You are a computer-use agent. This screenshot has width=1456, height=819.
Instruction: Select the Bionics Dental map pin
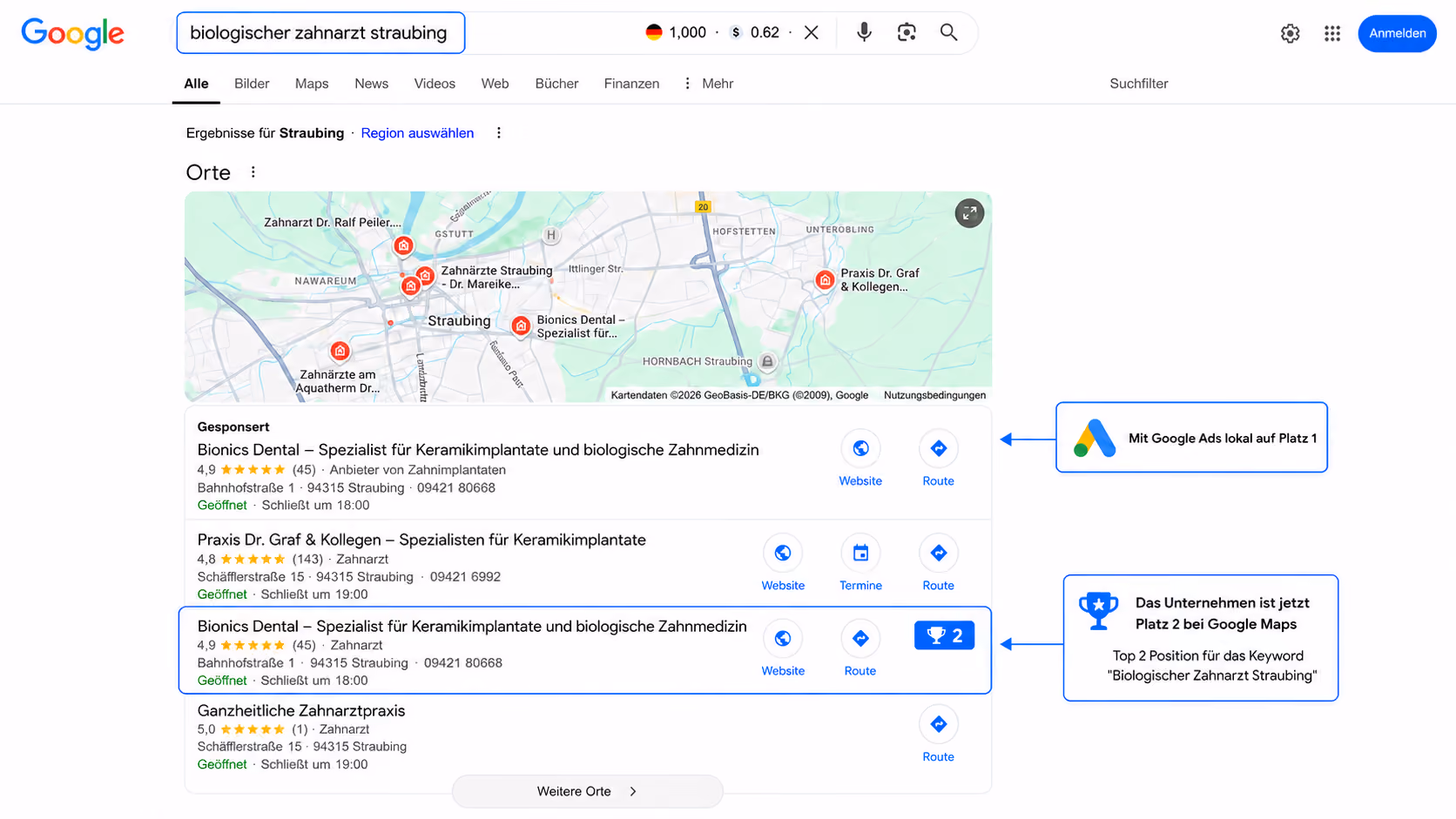[521, 326]
